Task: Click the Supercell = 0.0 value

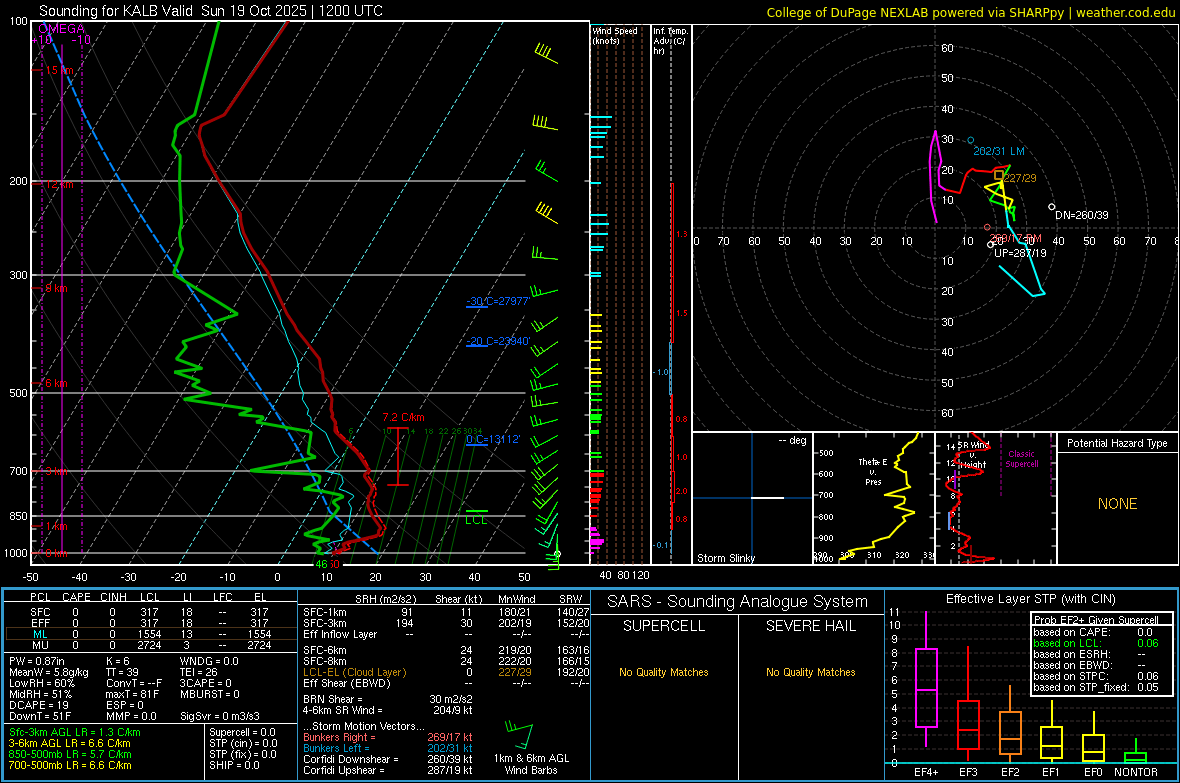Action: coord(242,732)
